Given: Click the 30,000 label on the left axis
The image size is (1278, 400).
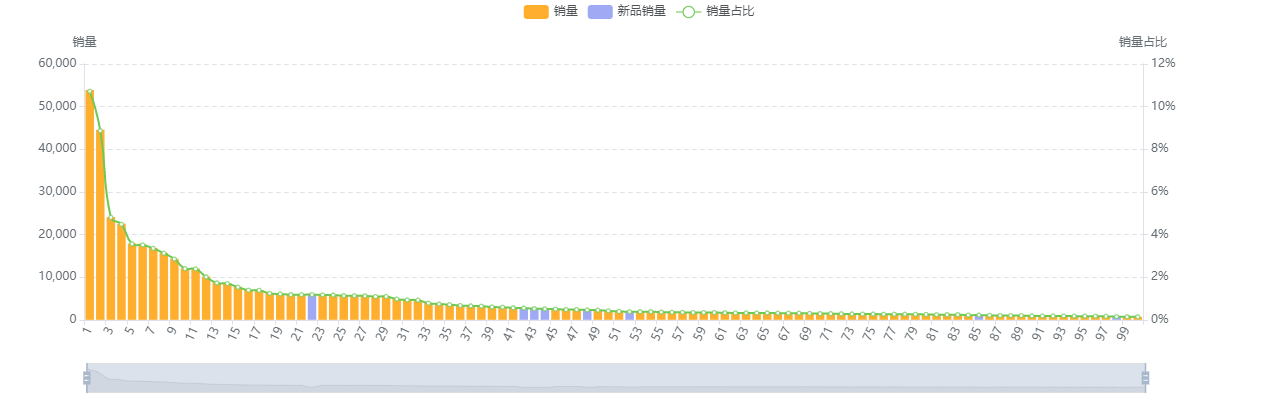Looking at the screenshot, I should [x=58, y=191].
